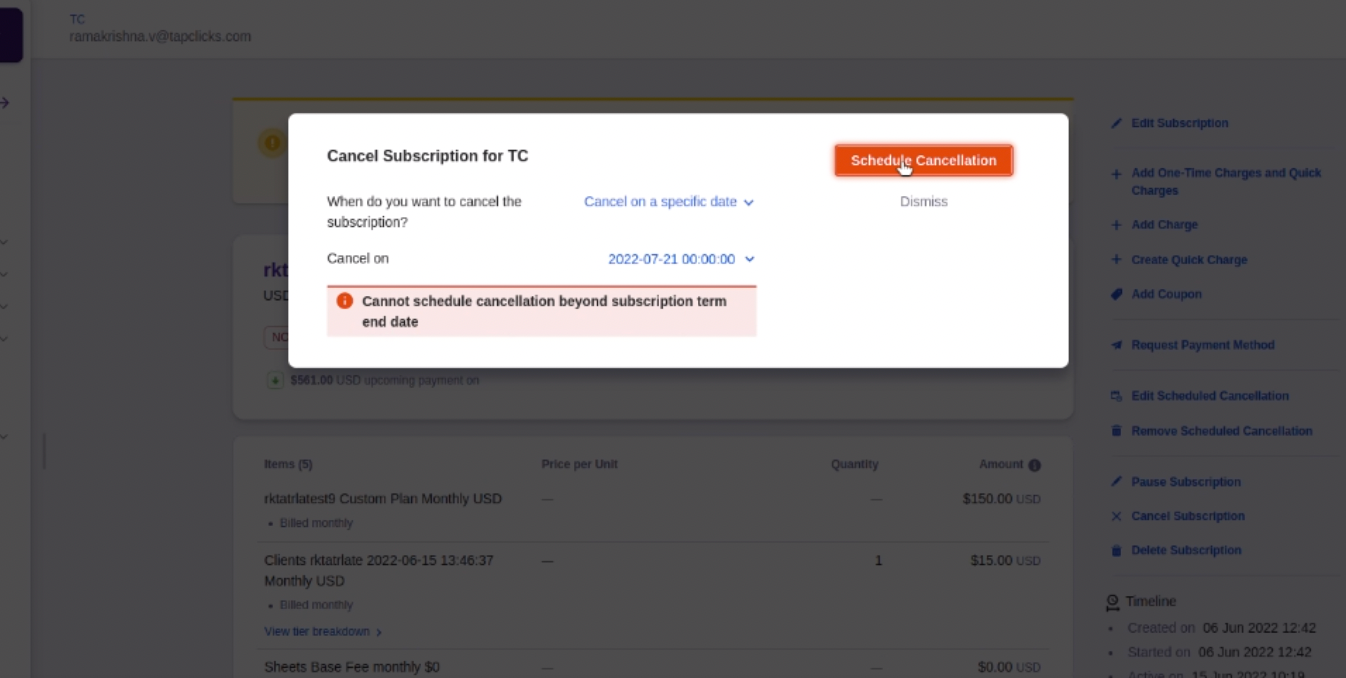Open the 'Cancel on a specific date' dropdown
Screen dimensions: 1346x678
pyautogui.click(x=668, y=201)
